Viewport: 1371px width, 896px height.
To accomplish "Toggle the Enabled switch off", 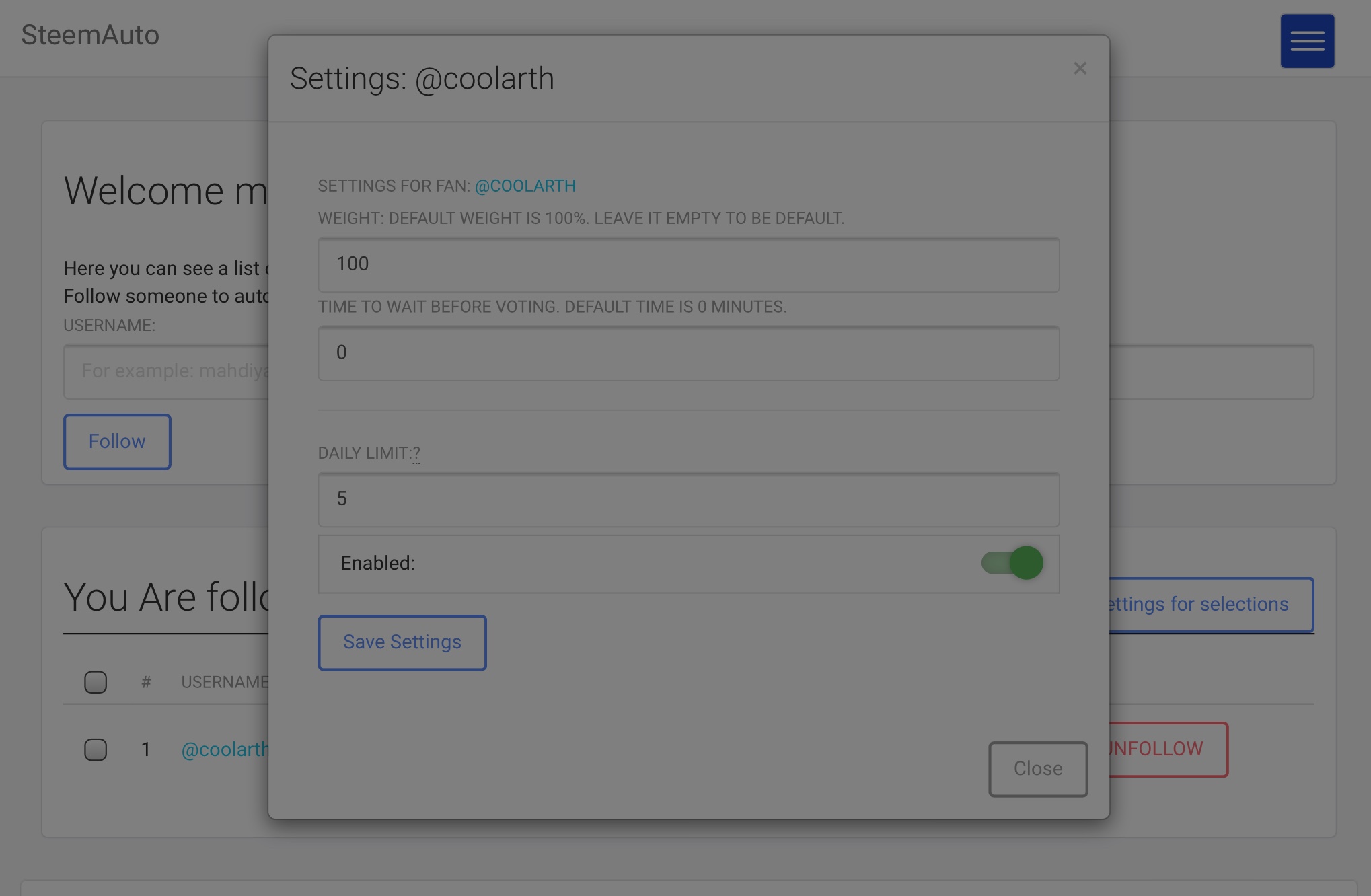I will 1012,563.
